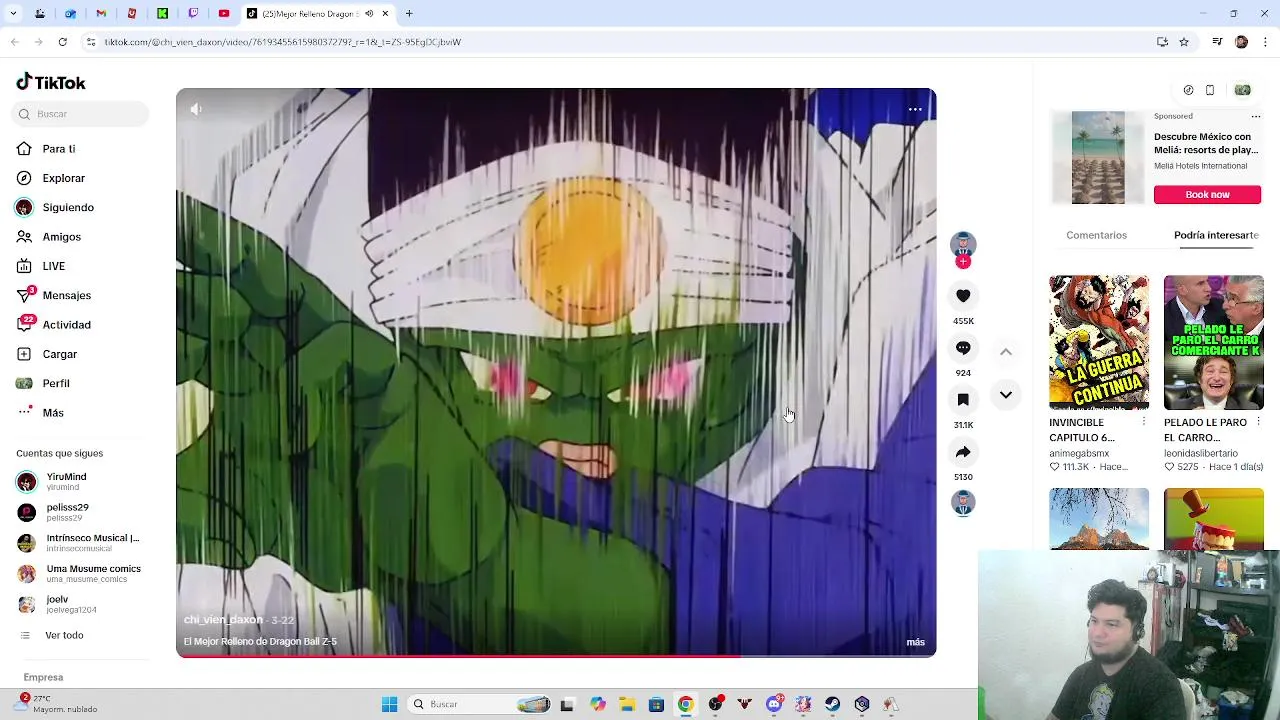This screenshot has height=720, width=1280.
Task: Open Cargar upload page
Action: click(x=59, y=354)
